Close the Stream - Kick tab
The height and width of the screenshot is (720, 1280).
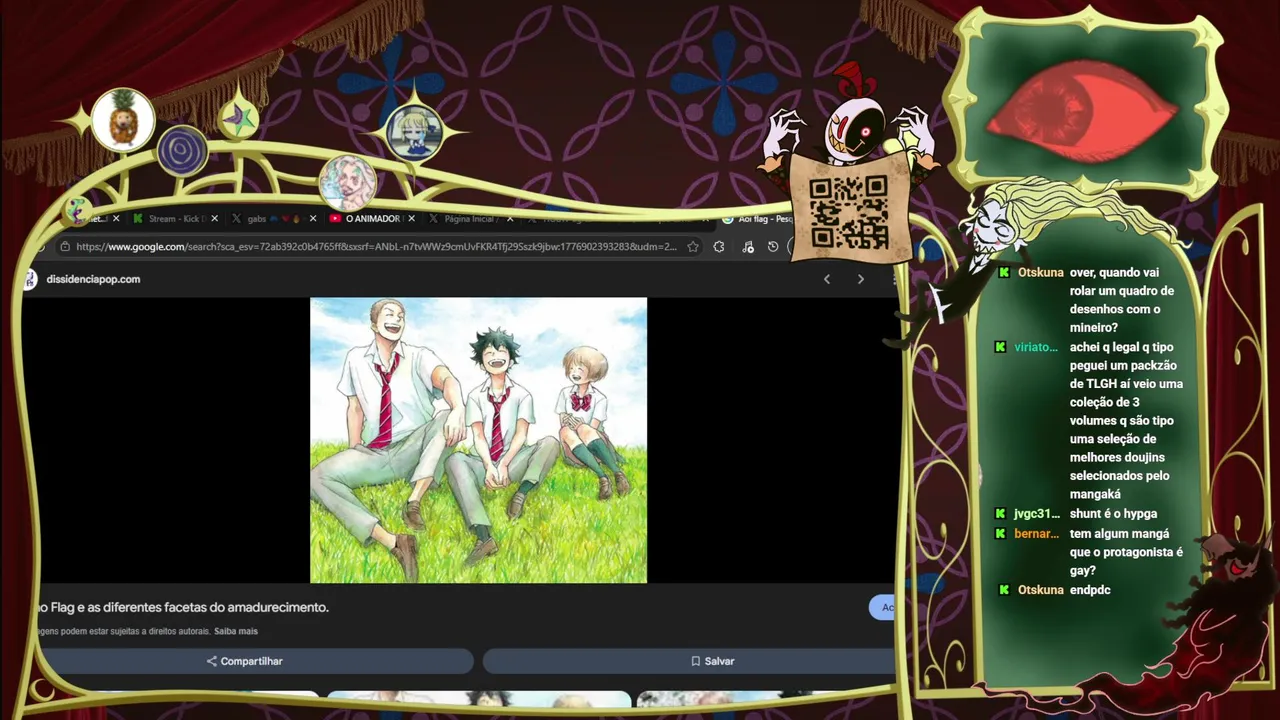pyautogui.click(x=214, y=218)
